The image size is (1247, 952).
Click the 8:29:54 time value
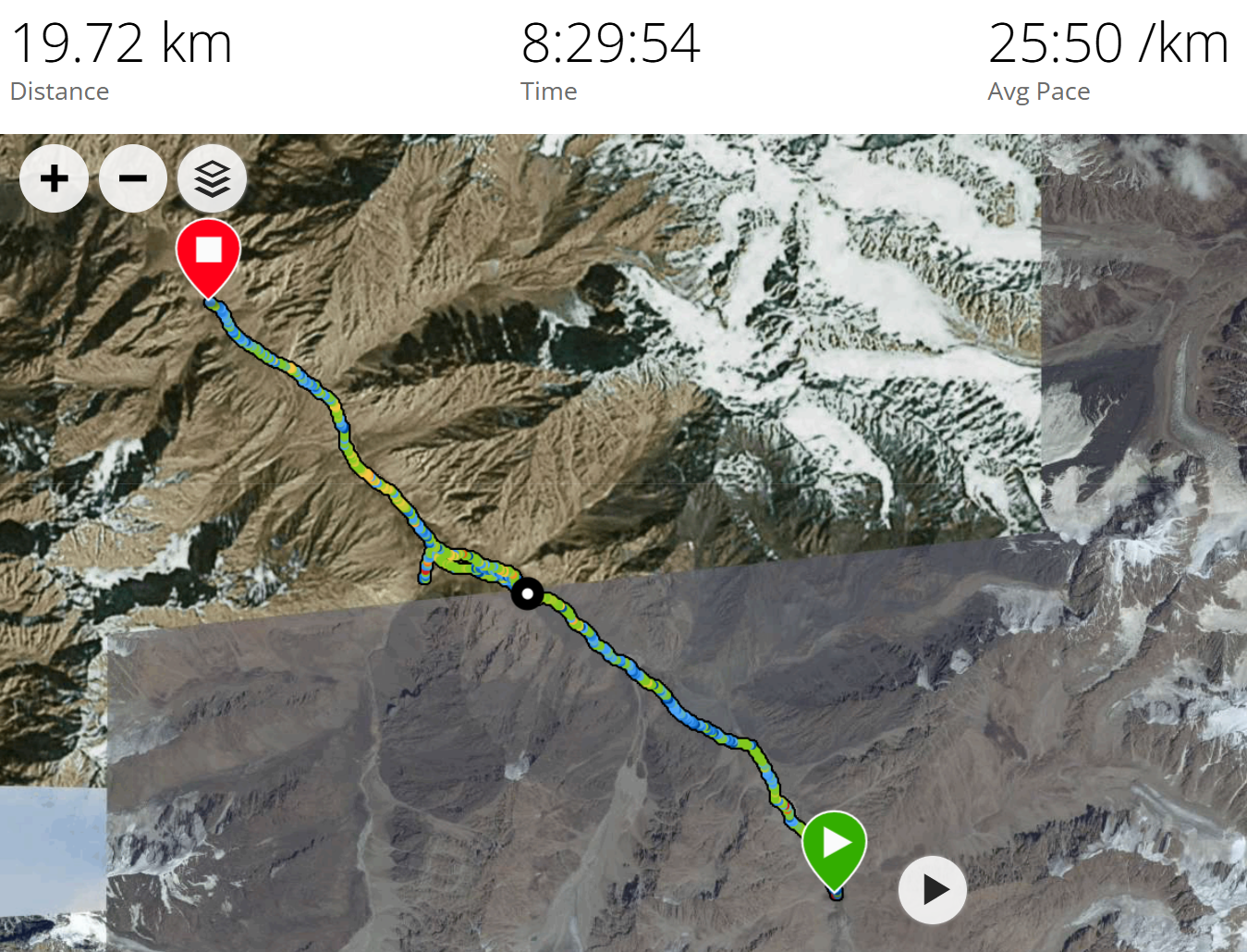coord(611,43)
